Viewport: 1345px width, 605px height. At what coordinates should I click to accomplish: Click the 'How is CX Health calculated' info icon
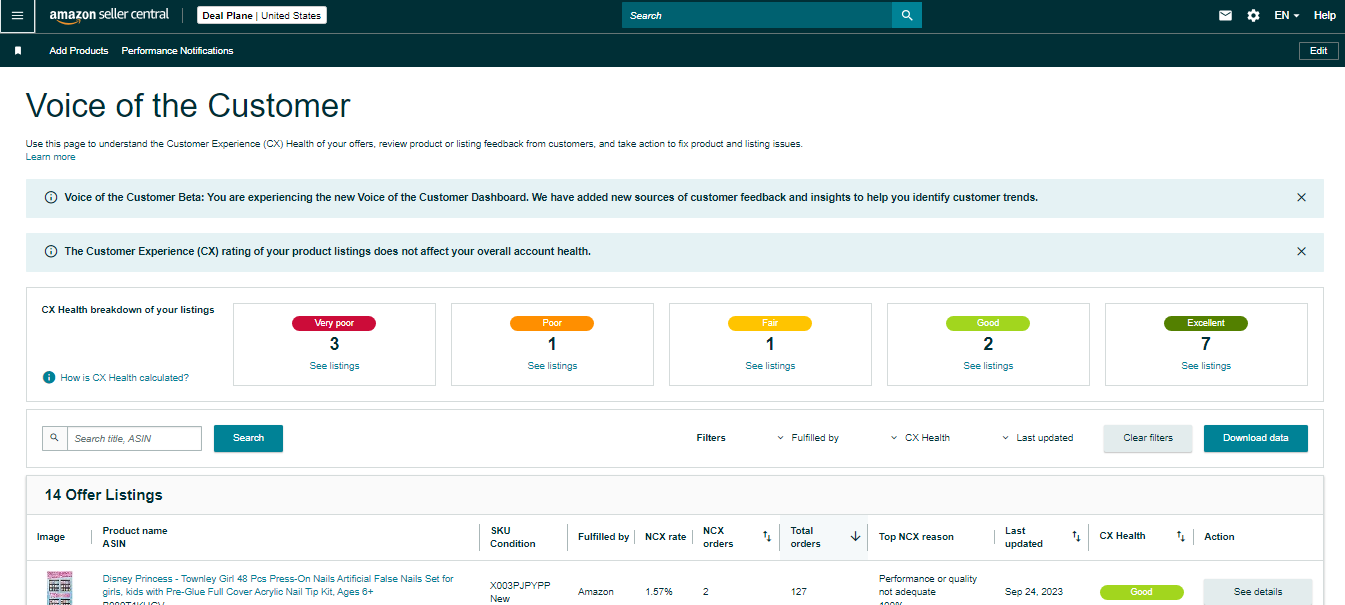(48, 377)
